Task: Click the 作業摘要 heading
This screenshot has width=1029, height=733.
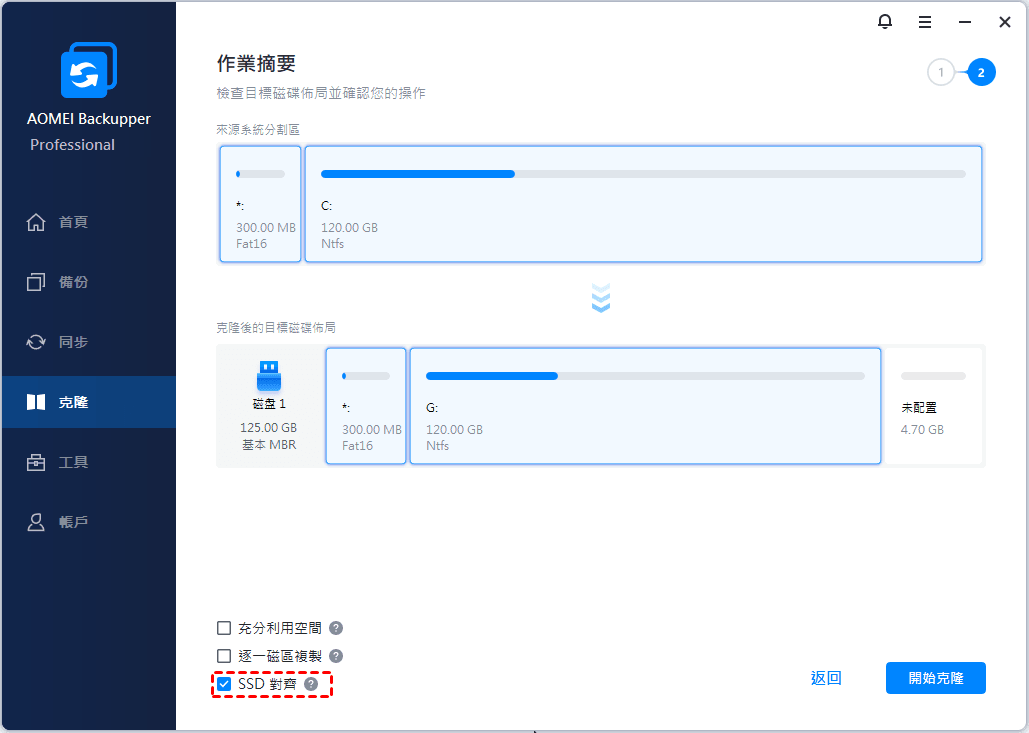Action: (256, 64)
